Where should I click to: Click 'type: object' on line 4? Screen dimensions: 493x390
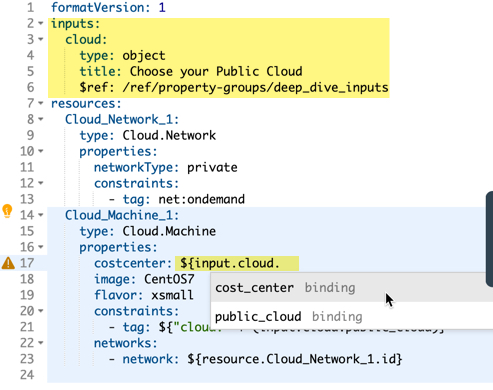[x=122, y=55]
